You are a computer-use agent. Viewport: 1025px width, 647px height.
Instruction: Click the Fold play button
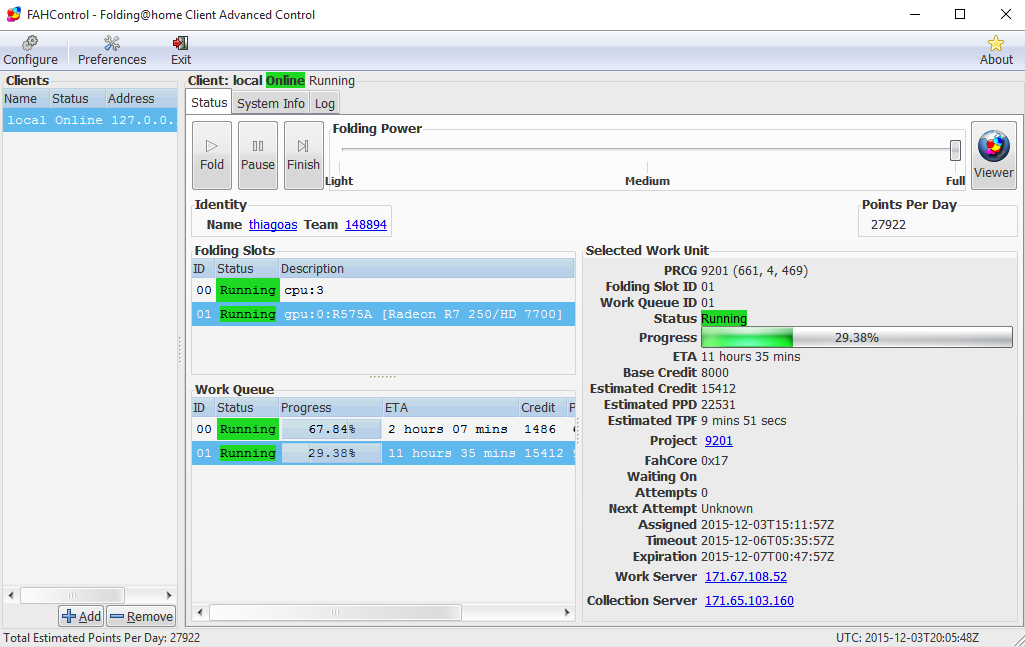coord(212,156)
